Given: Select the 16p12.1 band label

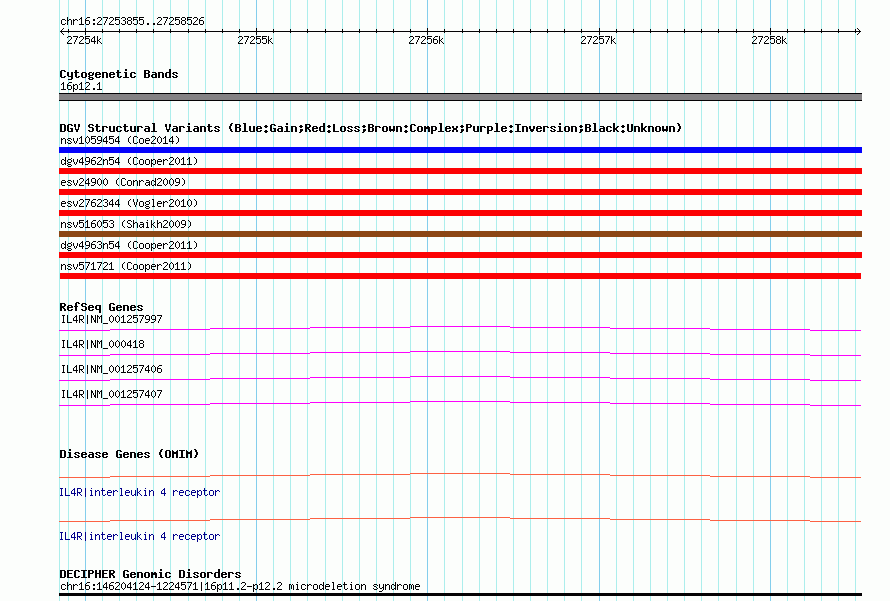Looking at the screenshot, I should pyautogui.click(x=81, y=86).
